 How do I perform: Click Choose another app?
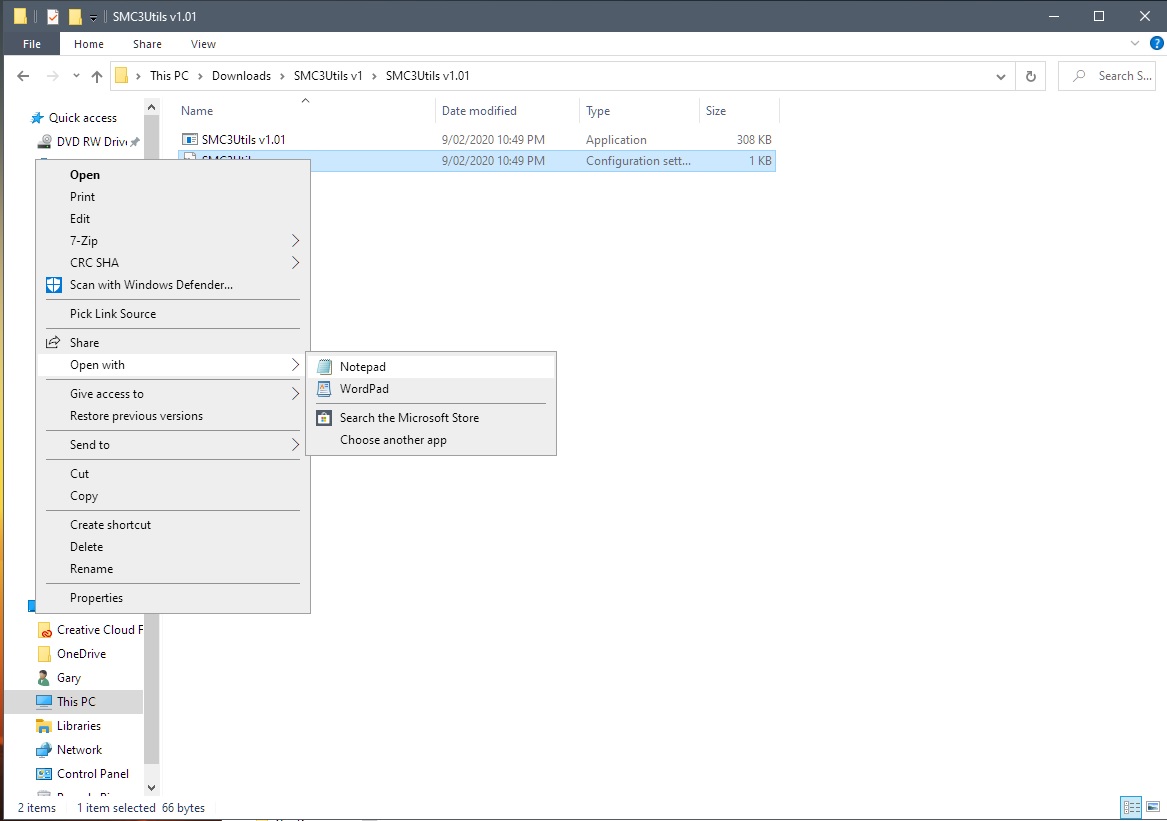pyautogui.click(x=431, y=440)
